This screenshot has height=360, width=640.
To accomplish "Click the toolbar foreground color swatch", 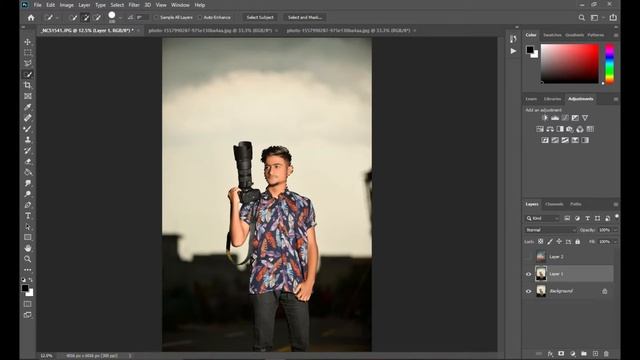I will coord(25,288).
